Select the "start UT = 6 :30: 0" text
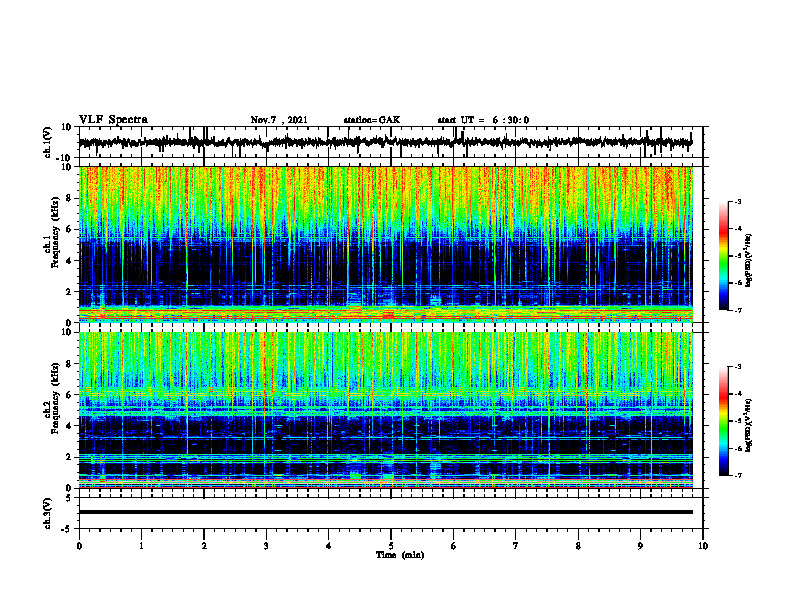 coord(483,120)
